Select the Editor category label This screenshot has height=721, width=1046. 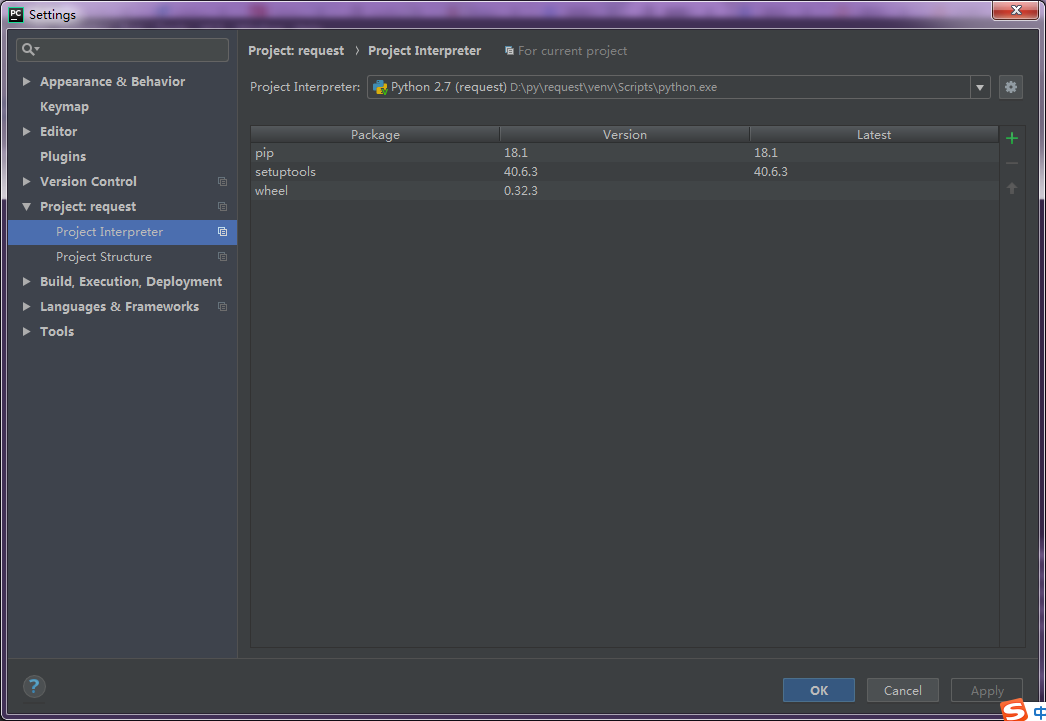[58, 131]
